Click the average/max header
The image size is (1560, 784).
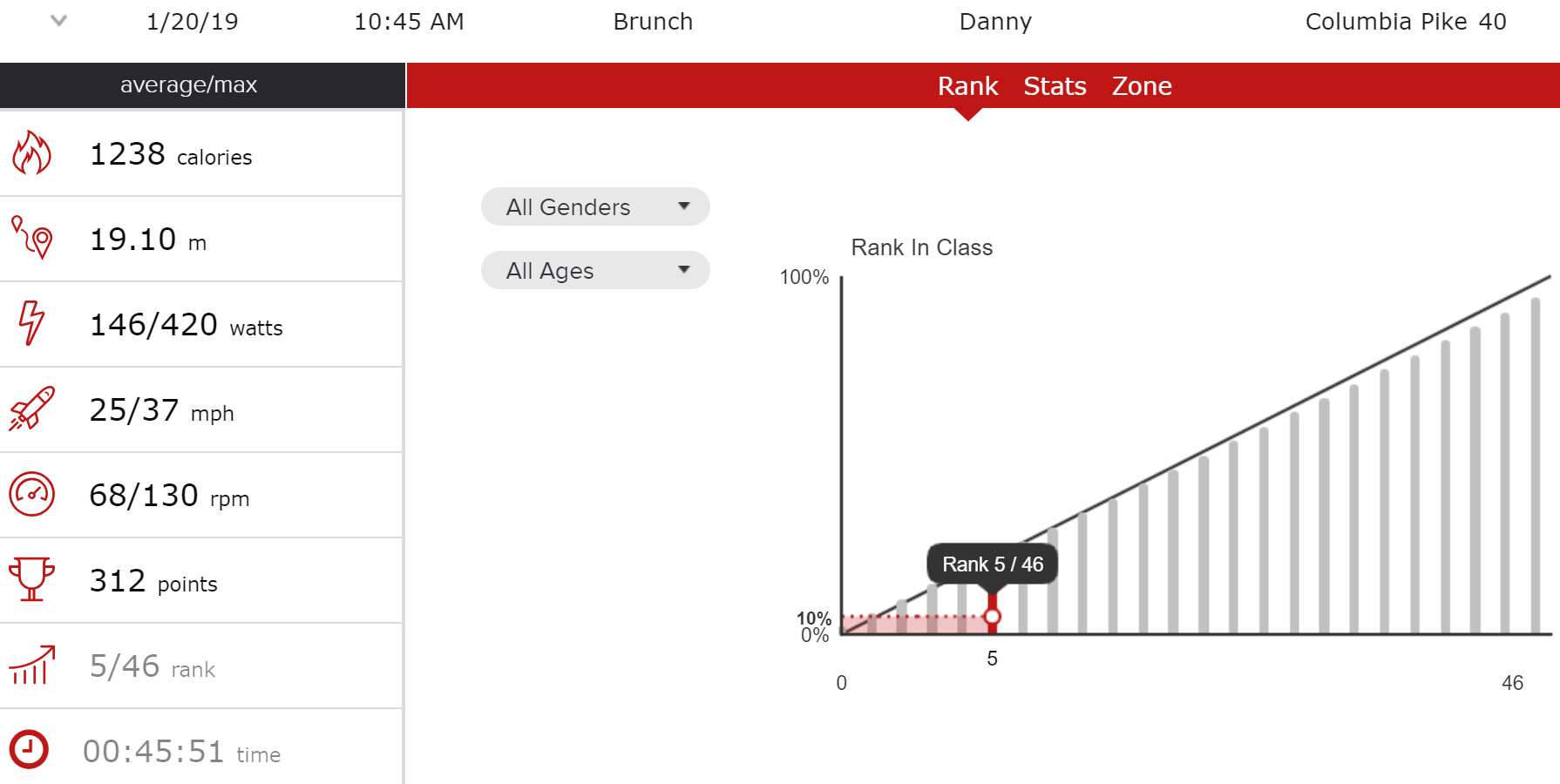189,85
